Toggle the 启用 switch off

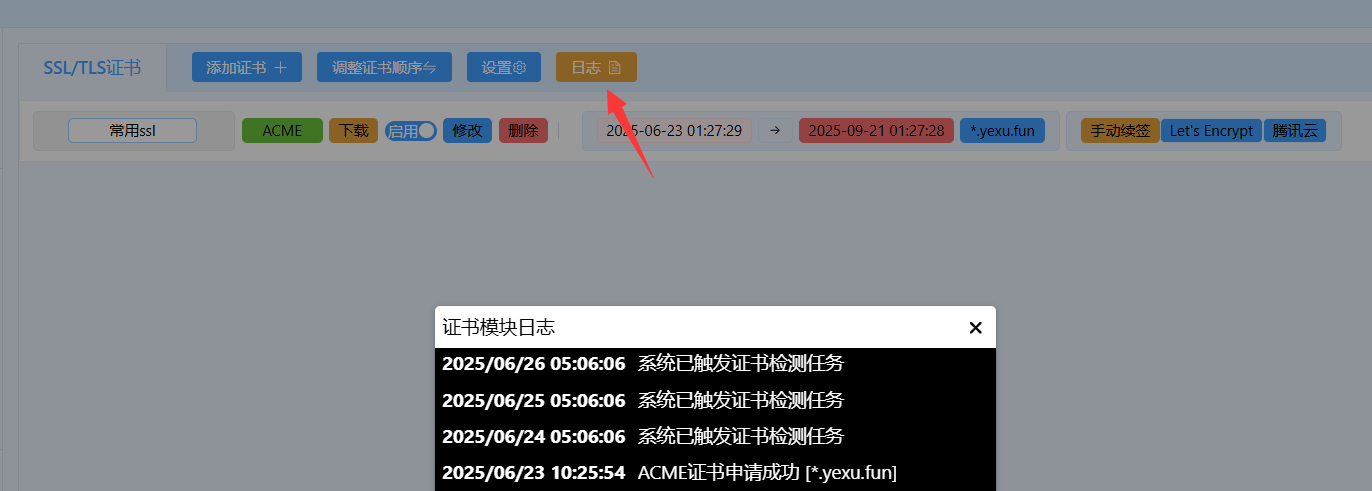411,131
